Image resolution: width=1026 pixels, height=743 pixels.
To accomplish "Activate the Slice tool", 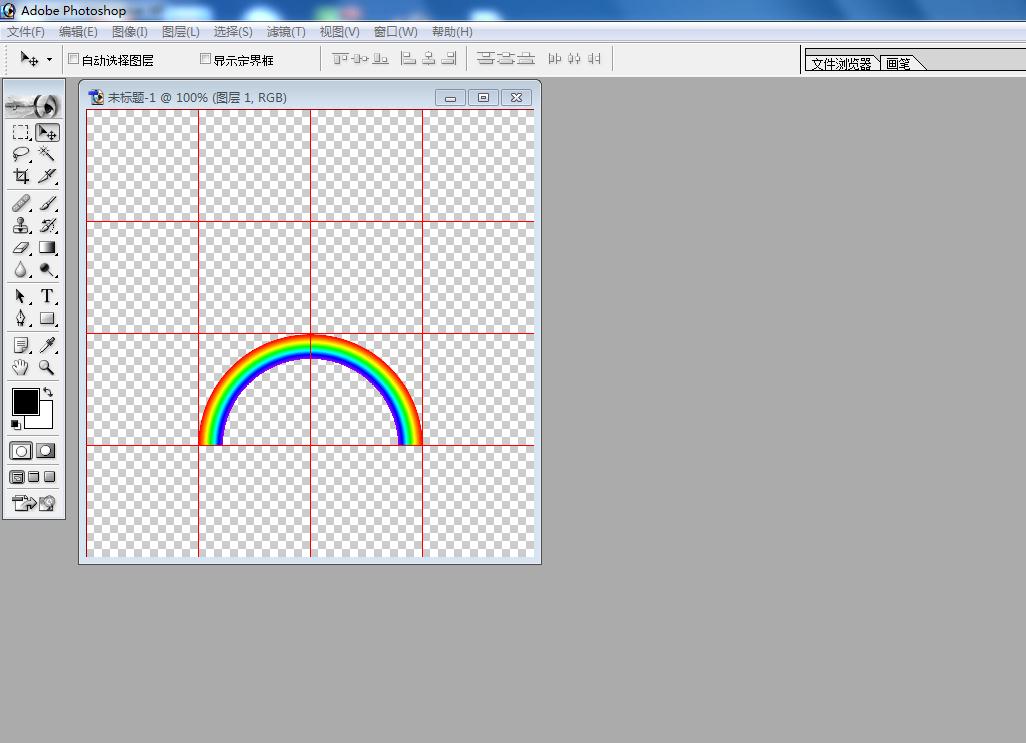I will [47, 175].
